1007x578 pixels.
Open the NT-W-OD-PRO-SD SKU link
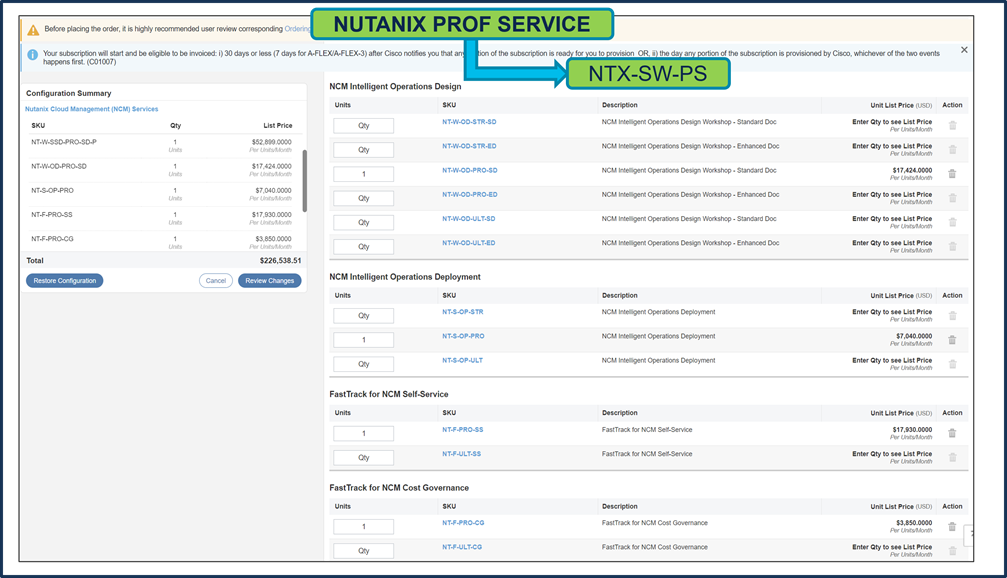tap(469, 170)
